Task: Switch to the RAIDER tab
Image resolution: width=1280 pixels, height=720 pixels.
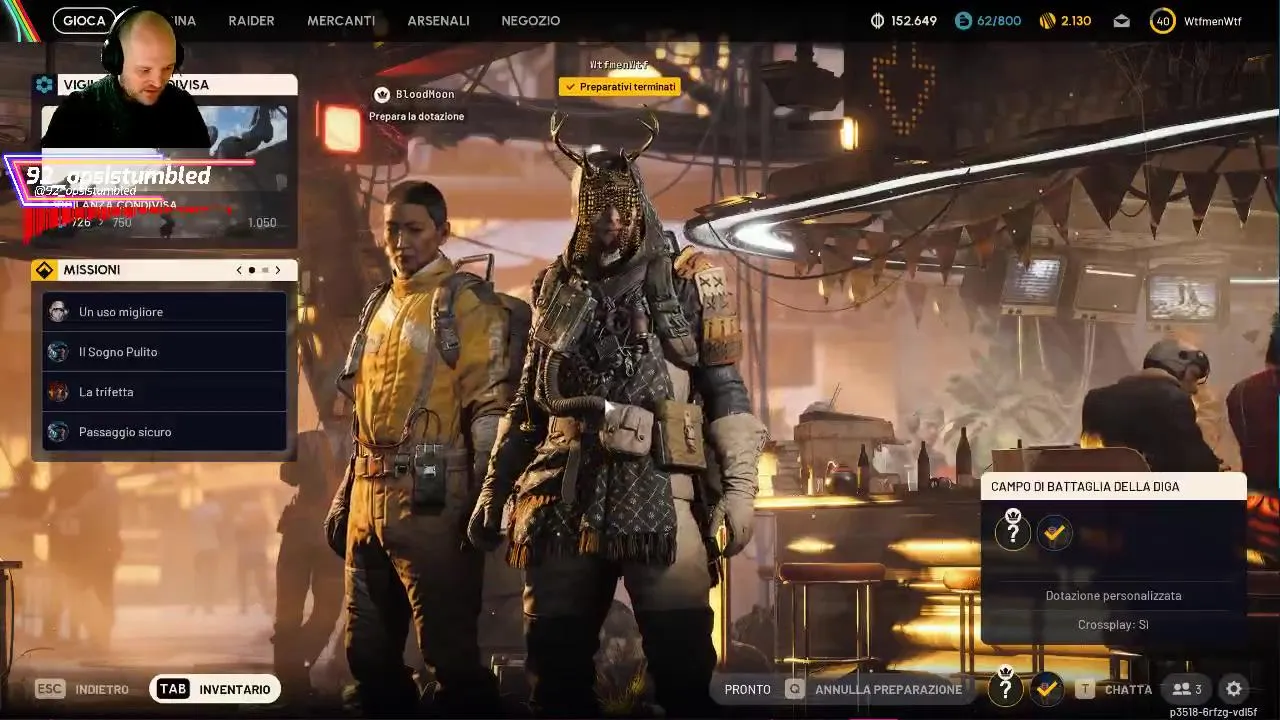Action: (x=251, y=20)
